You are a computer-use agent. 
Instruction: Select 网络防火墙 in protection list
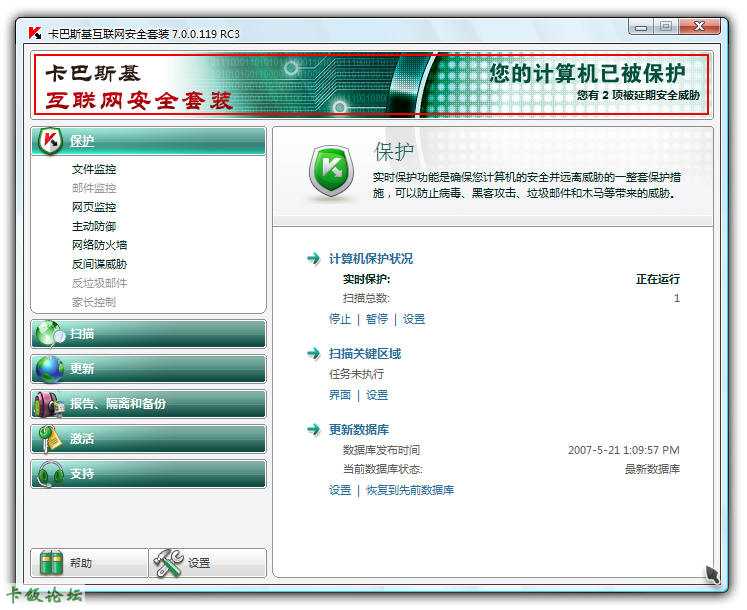click(x=100, y=245)
